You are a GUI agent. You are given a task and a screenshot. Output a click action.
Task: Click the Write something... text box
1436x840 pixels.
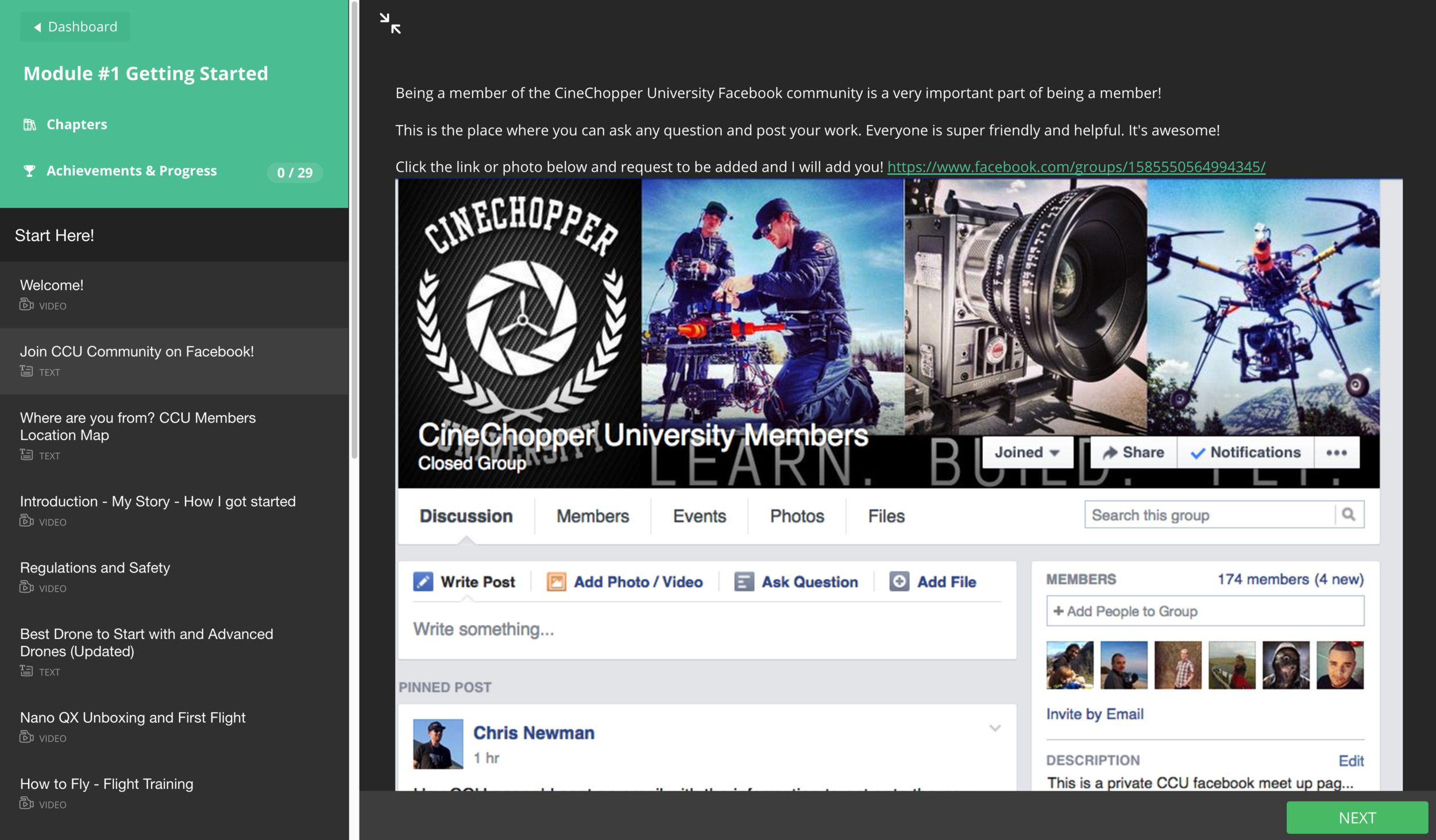(707, 630)
